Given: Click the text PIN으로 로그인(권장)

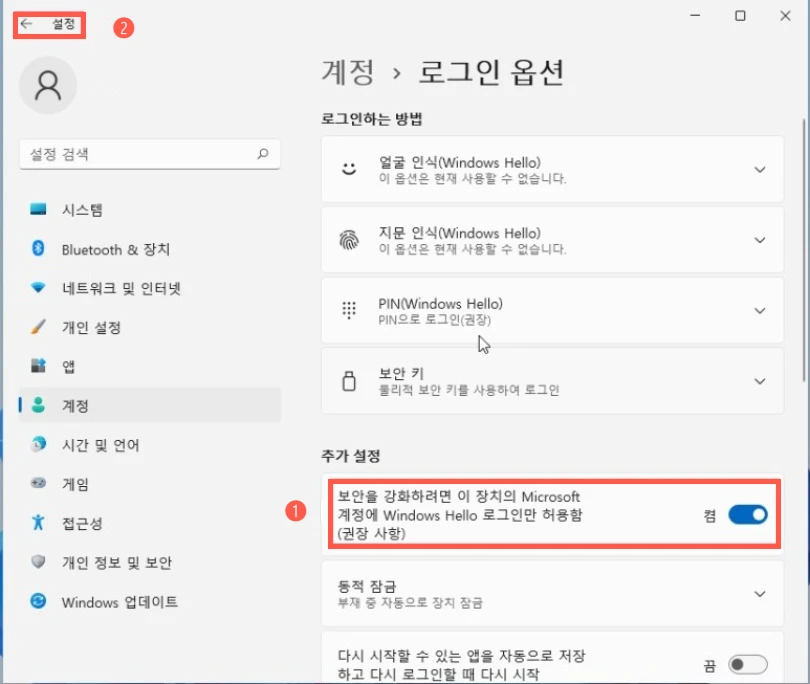Looking at the screenshot, I should point(434,319).
